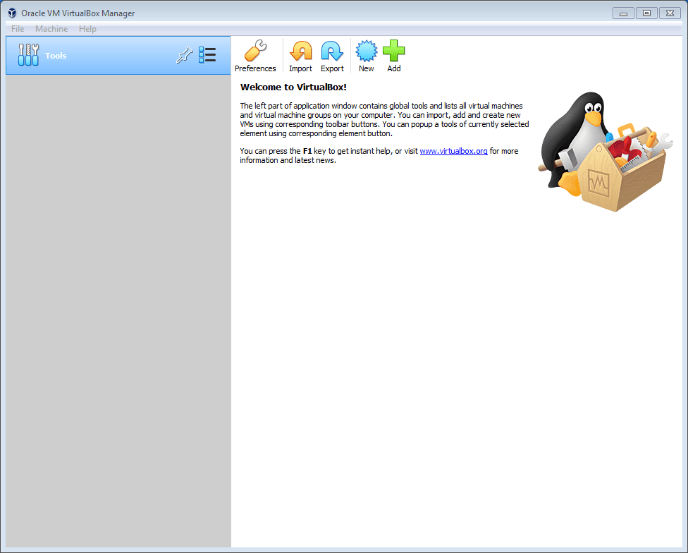Viewport: 688px width, 553px height.
Task: Click the Welcome to VirtualBox! heading
Action: pos(293,87)
